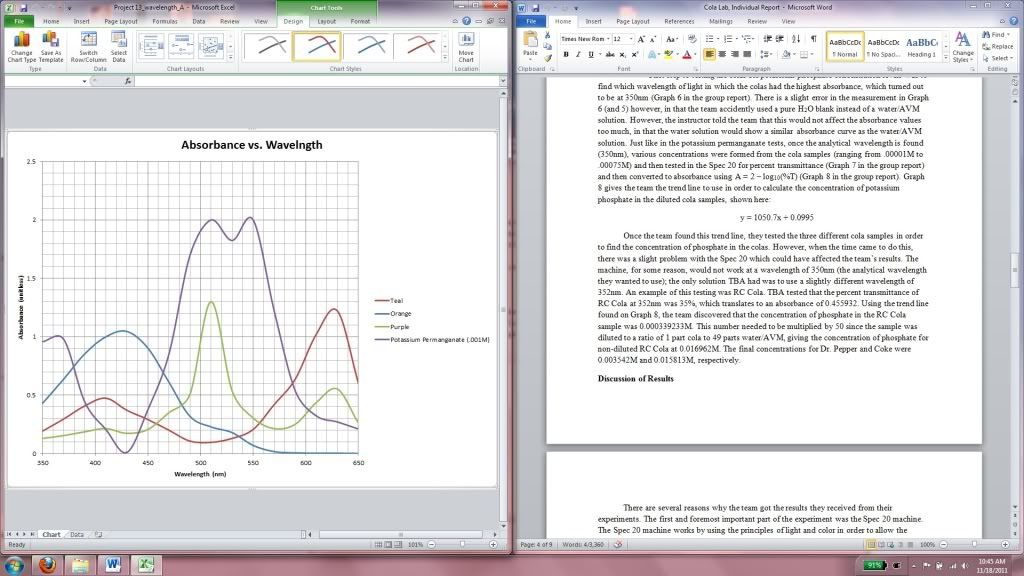Expand Excel Chart Styles gallery More arrow
This screenshot has width=1024, height=576.
445,59
